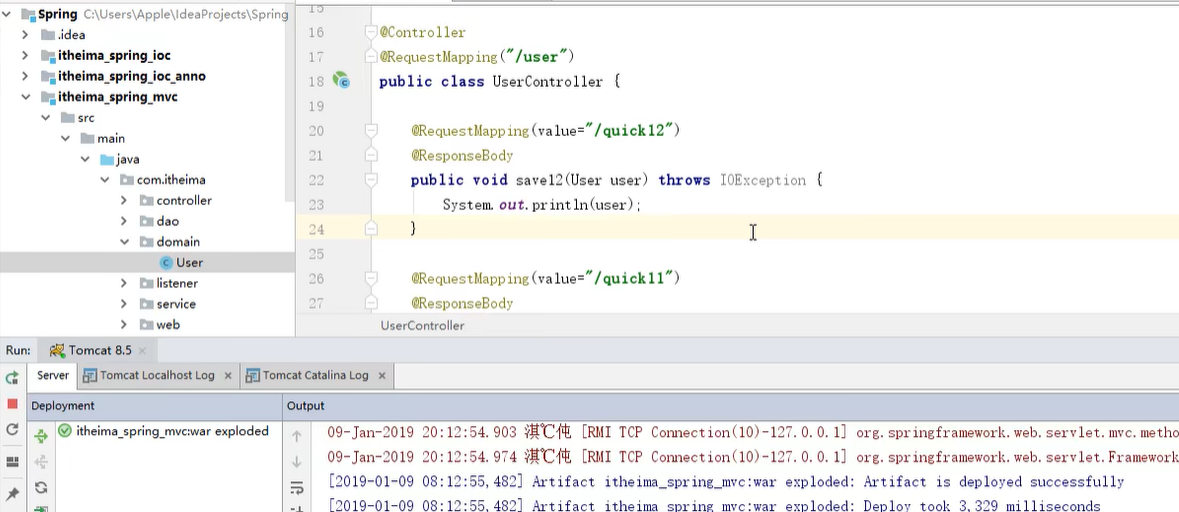1179x512 pixels.
Task: Open the restore layout icon in Run panel
Action: [x=12, y=461]
